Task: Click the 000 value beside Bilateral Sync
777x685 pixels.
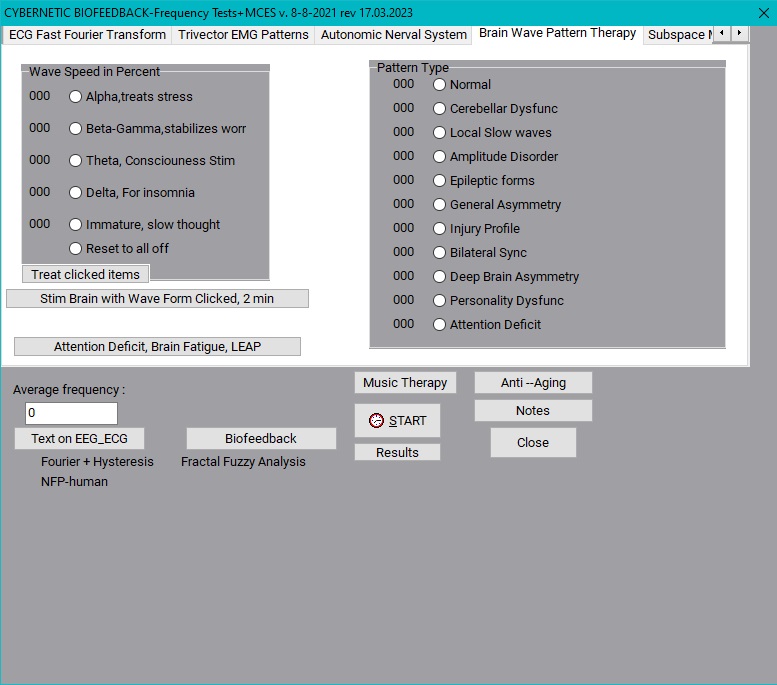Action: coord(403,252)
